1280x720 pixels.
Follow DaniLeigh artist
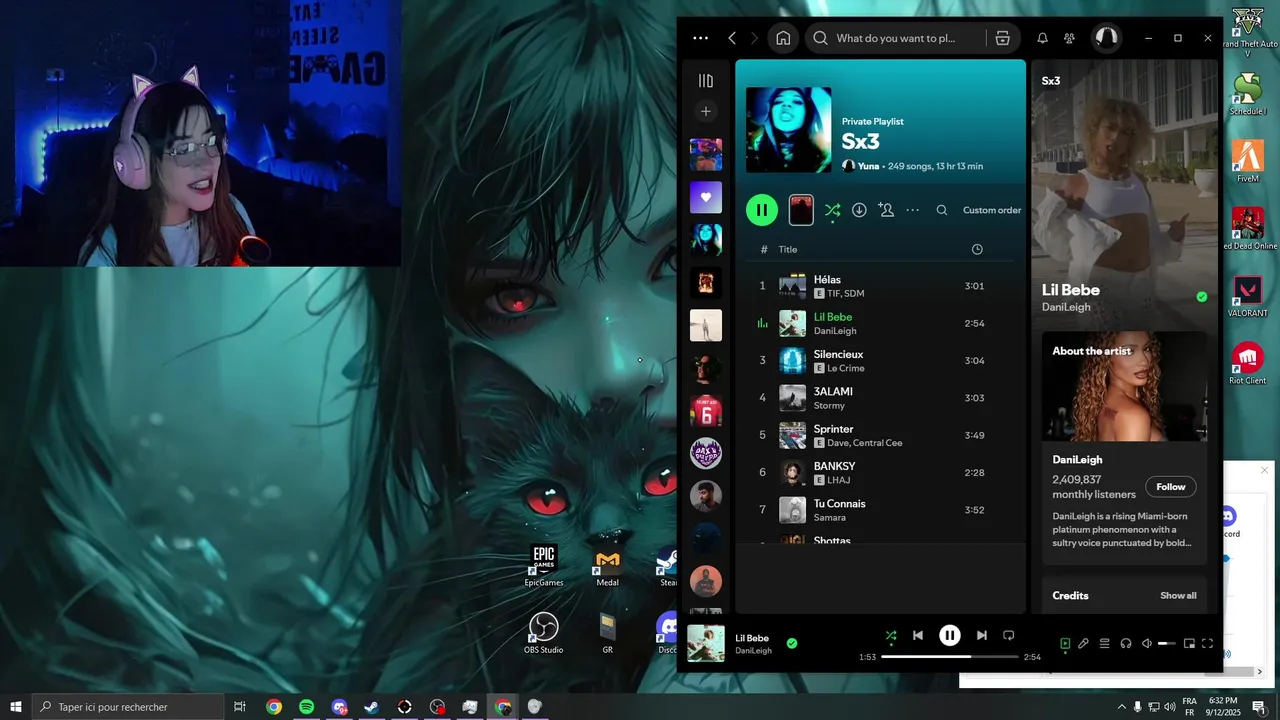(x=1170, y=487)
